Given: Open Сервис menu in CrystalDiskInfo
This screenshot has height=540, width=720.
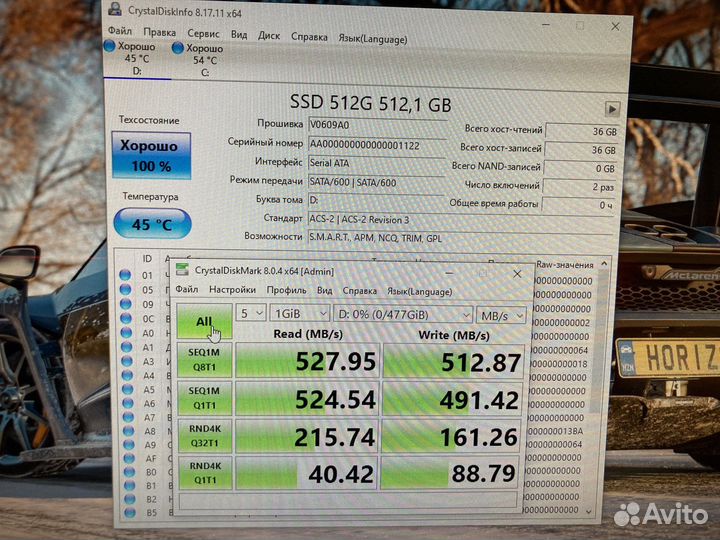Looking at the screenshot, I should coord(203,34).
